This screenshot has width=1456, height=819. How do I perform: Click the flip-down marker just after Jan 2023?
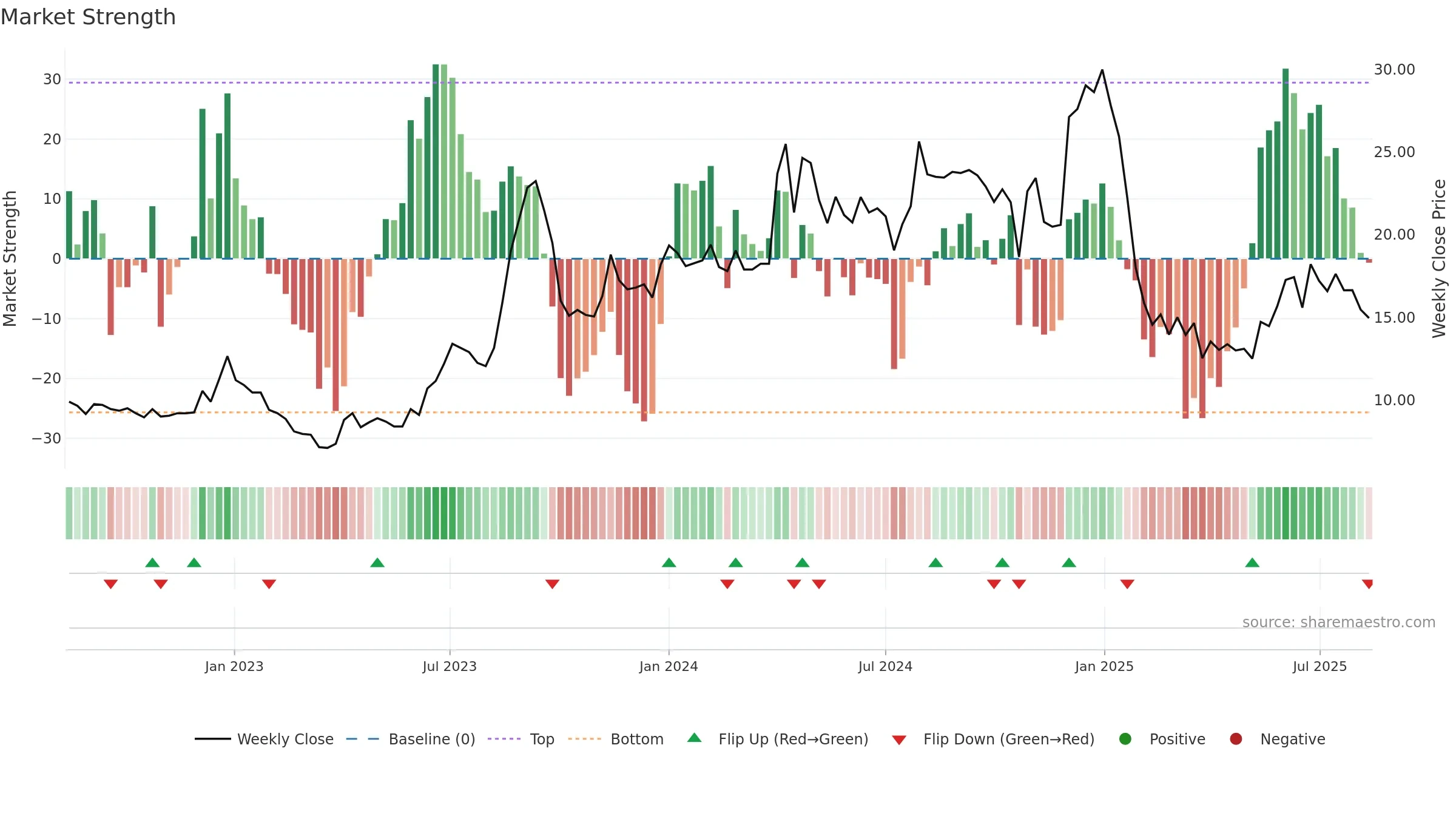coord(269,584)
